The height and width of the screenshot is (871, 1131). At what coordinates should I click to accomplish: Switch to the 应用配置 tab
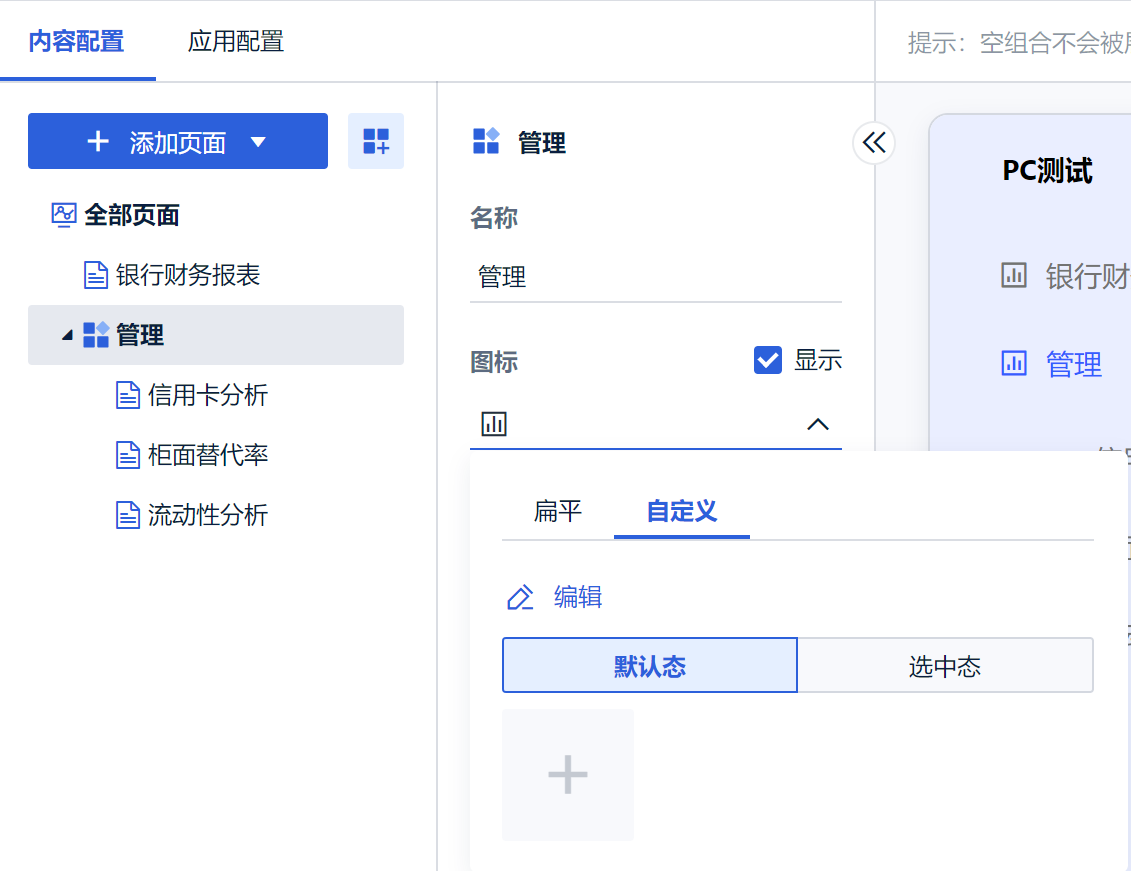tap(236, 41)
